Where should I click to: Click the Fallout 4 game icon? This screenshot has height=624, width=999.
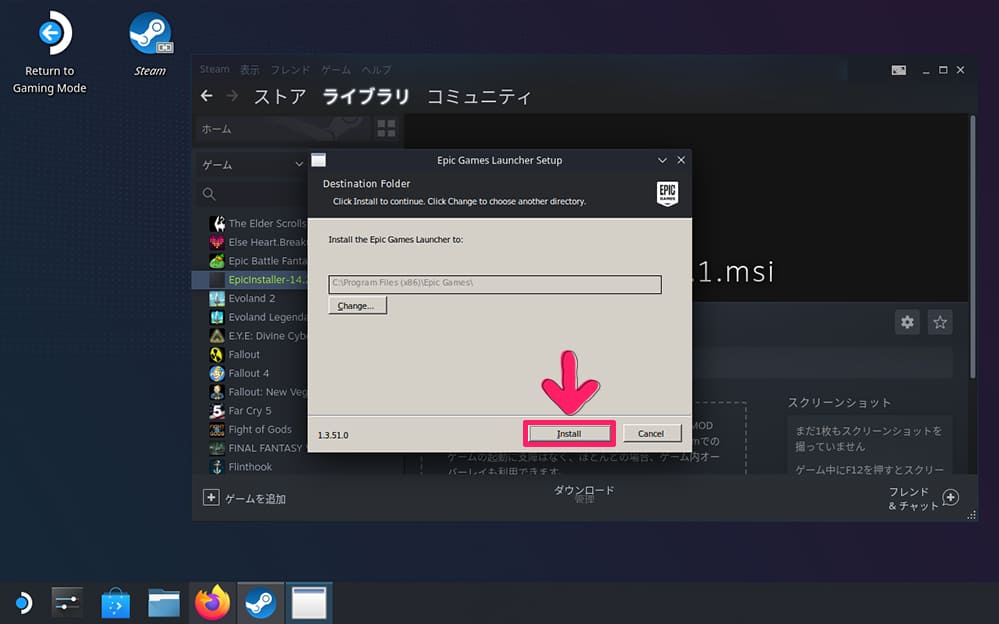(217, 373)
